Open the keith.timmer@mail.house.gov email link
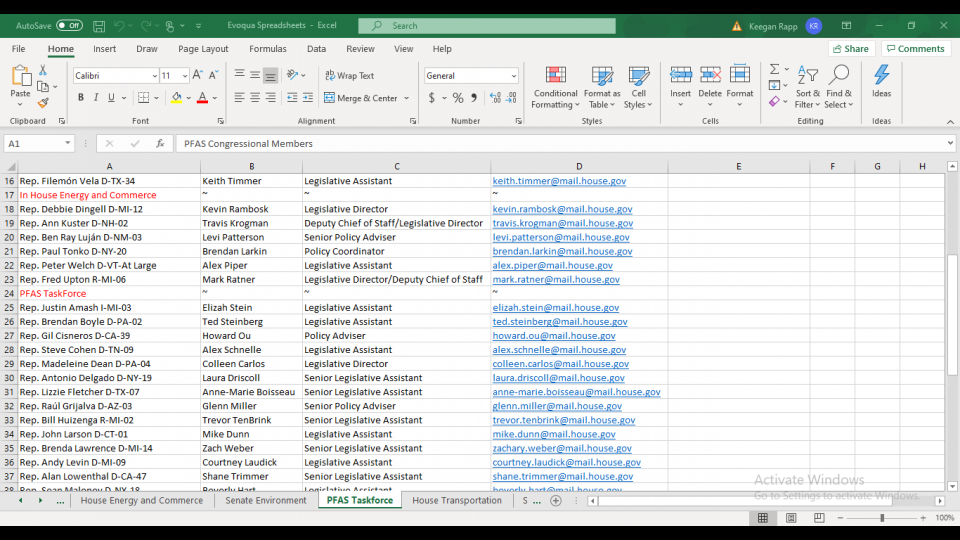Viewport: 960px width, 540px height. coord(559,181)
